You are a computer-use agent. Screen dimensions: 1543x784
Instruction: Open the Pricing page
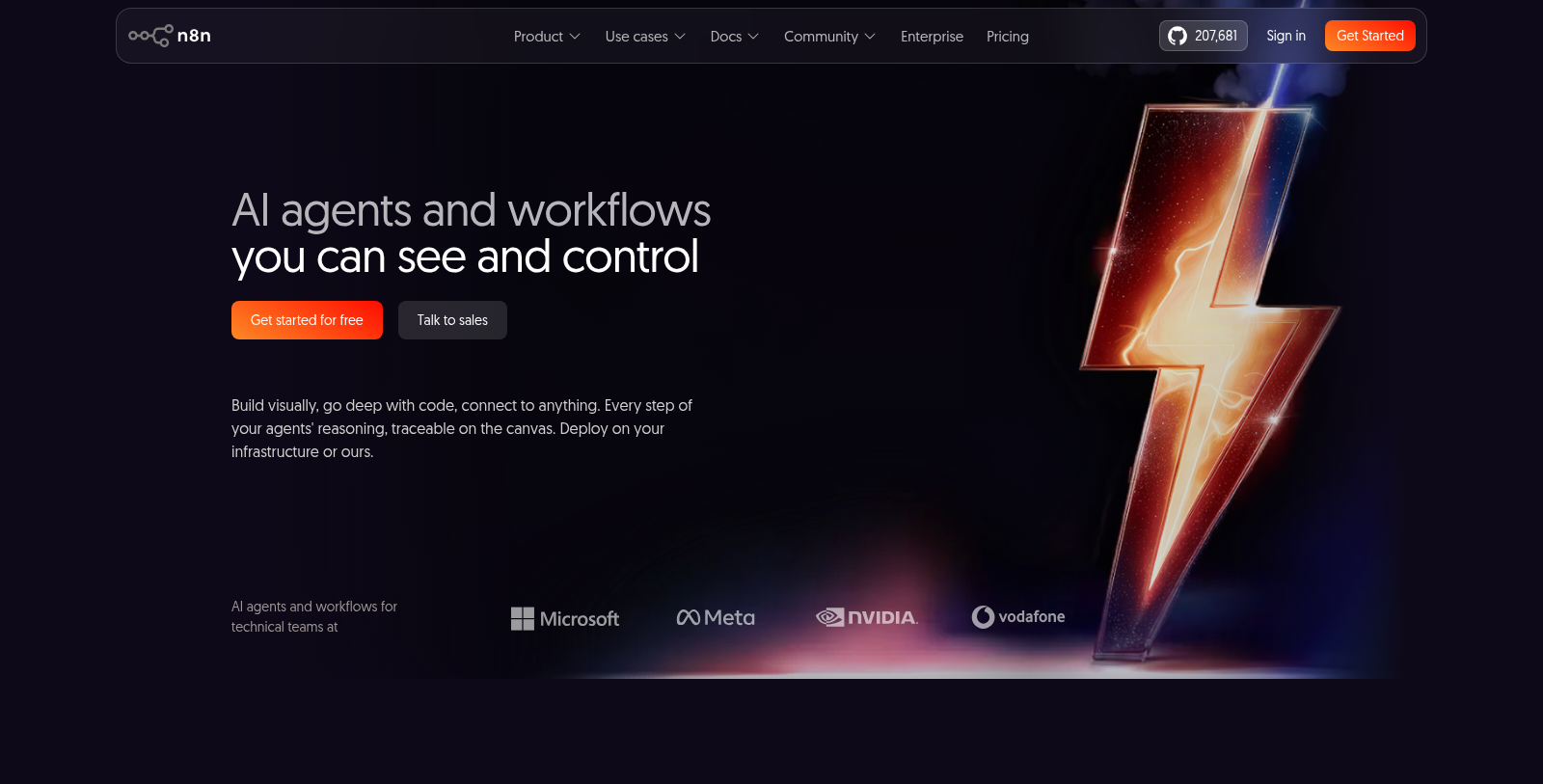tap(1007, 37)
